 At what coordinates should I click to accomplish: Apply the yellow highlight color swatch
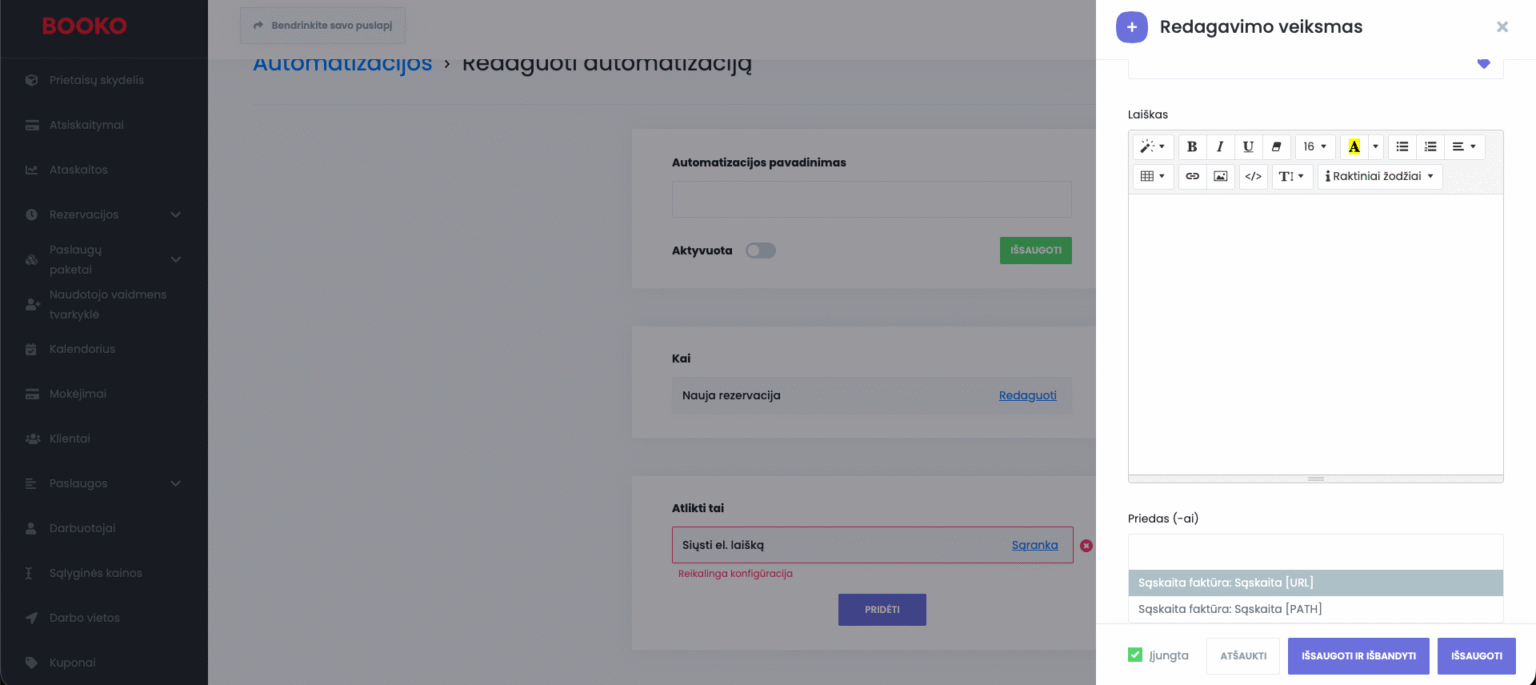point(1354,147)
